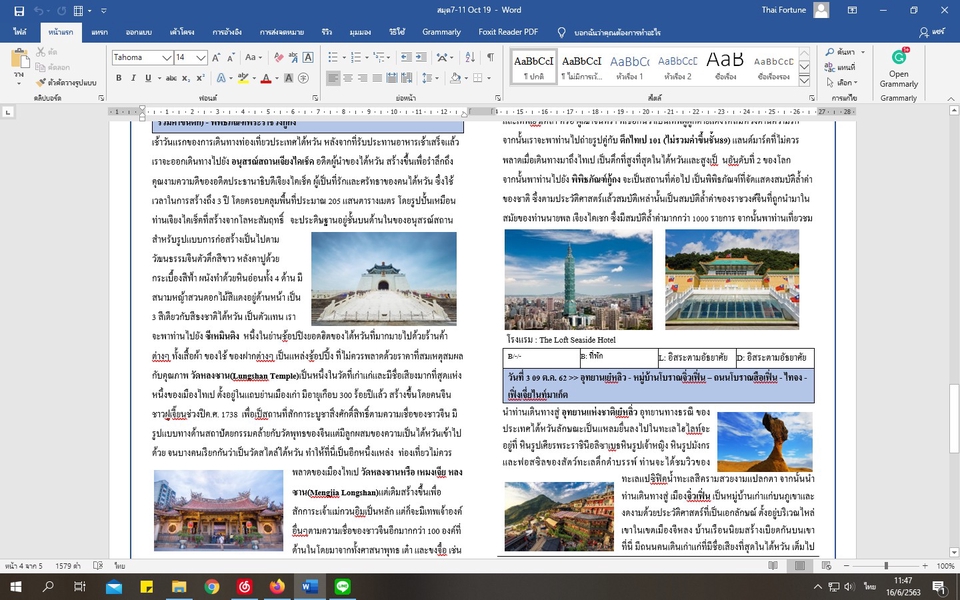Switch to Read Mode view in status bar
The height and width of the screenshot is (600, 960).
click(773, 566)
